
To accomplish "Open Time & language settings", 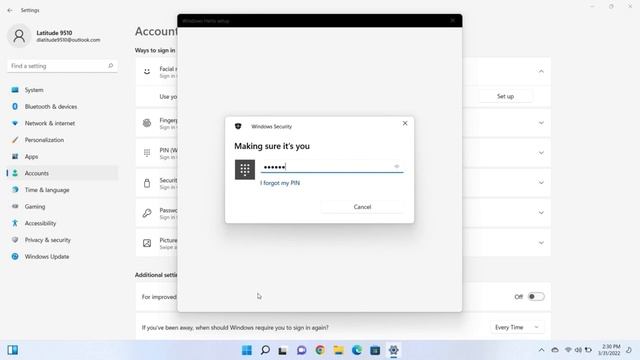I will (x=62, y=190).
